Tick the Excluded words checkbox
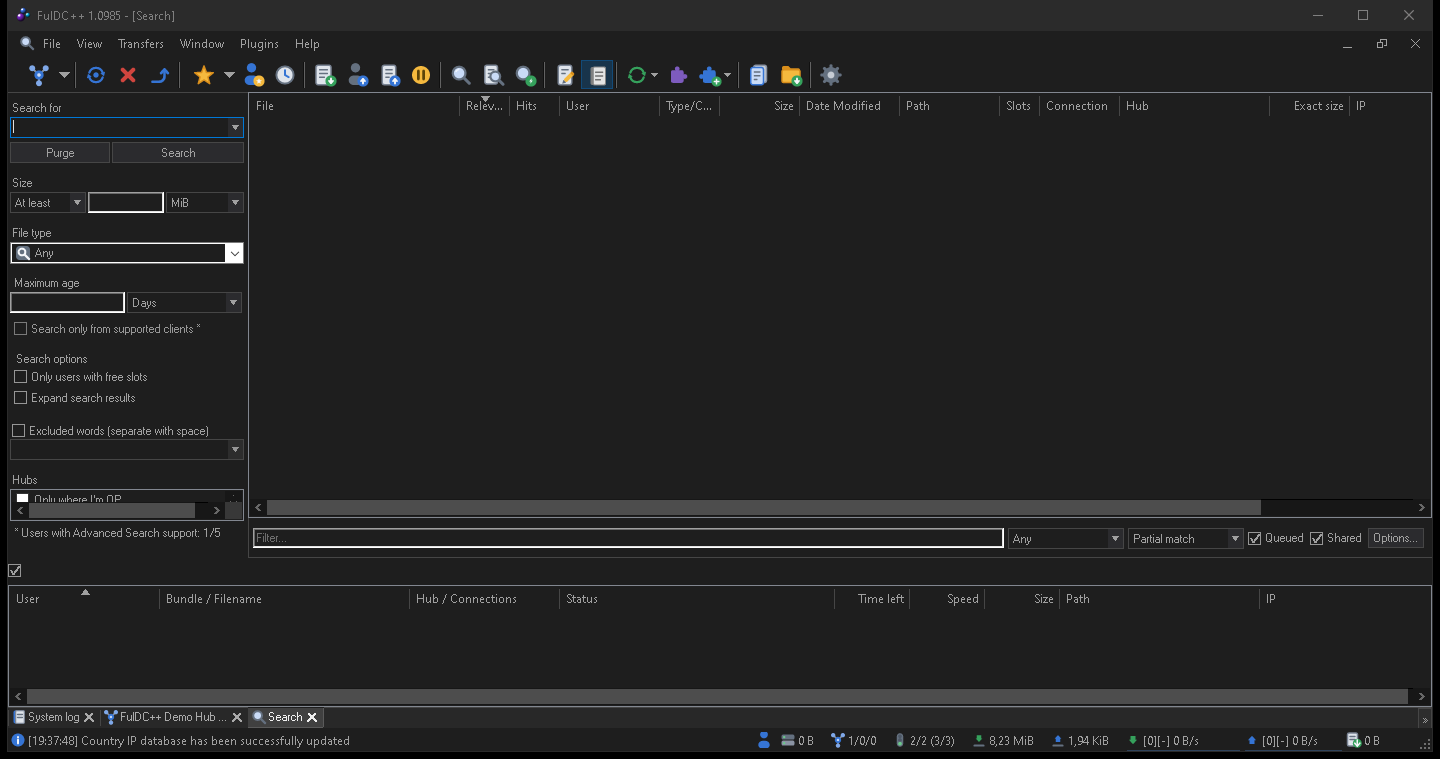This screenshot has height=759, width=1440. [18, 431]
